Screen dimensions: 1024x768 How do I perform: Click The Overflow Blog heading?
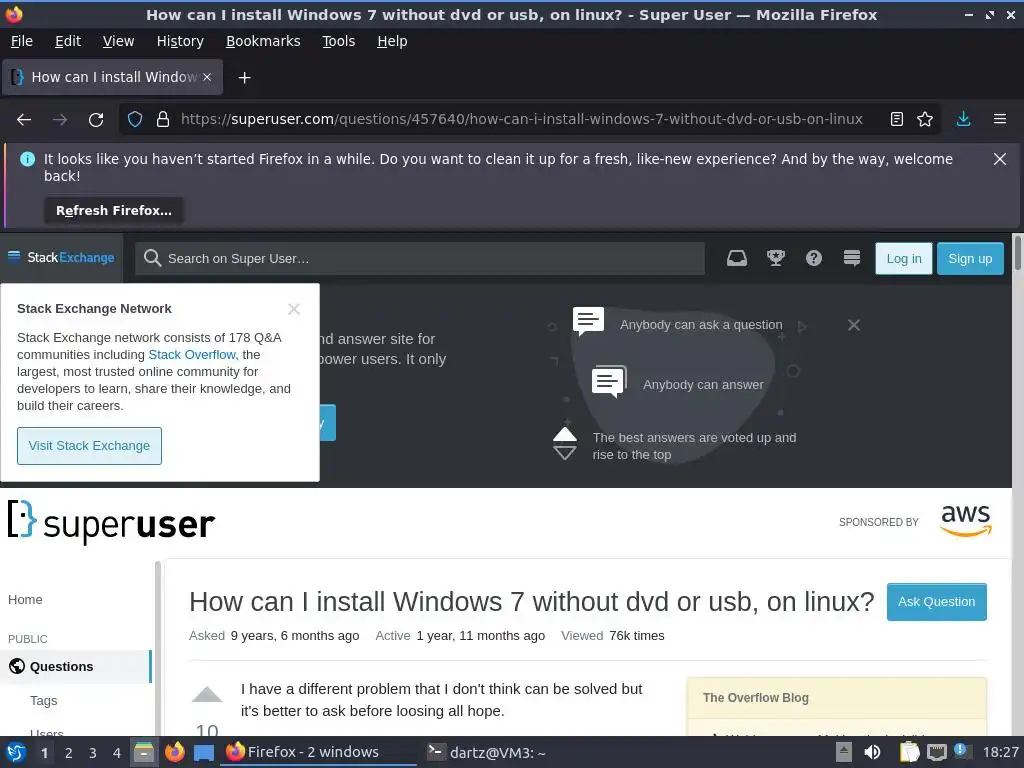point(756,698)
